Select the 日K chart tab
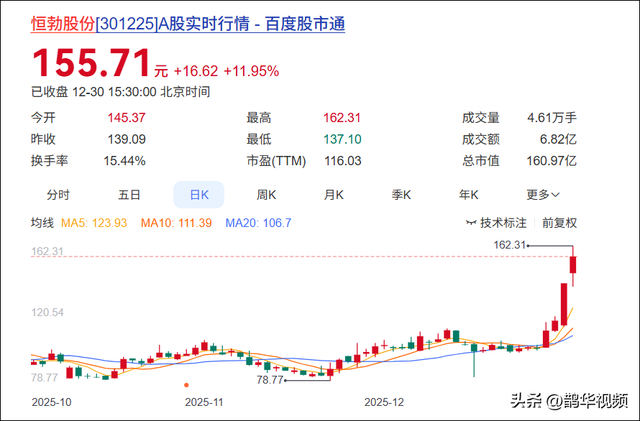Viewport: 640px width, 421px height. [x=199, y=195]
